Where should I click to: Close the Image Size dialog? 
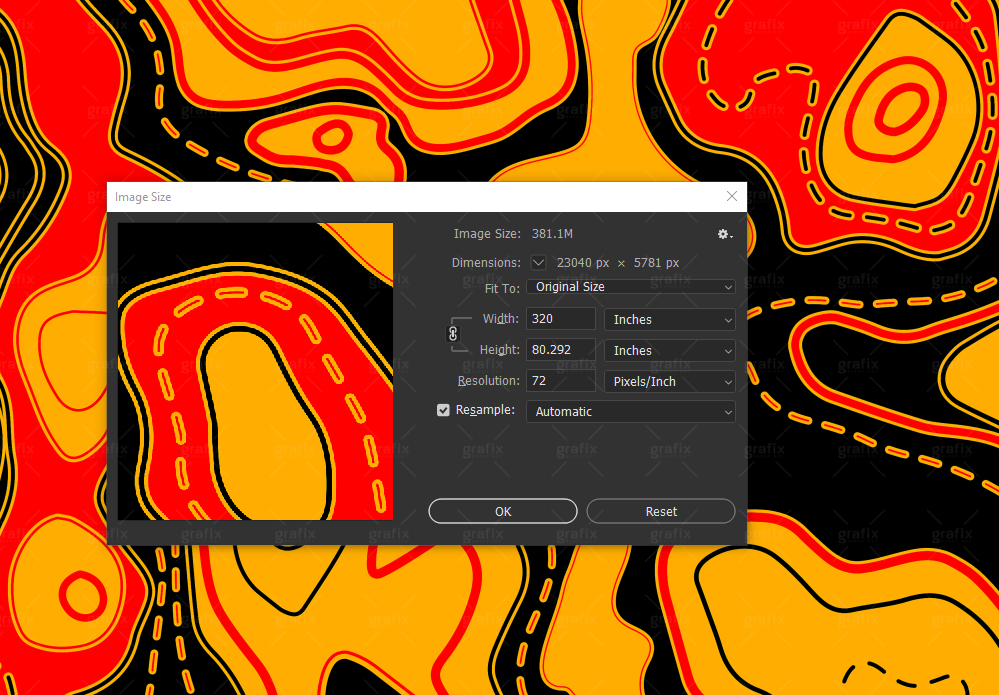point(731,196)
